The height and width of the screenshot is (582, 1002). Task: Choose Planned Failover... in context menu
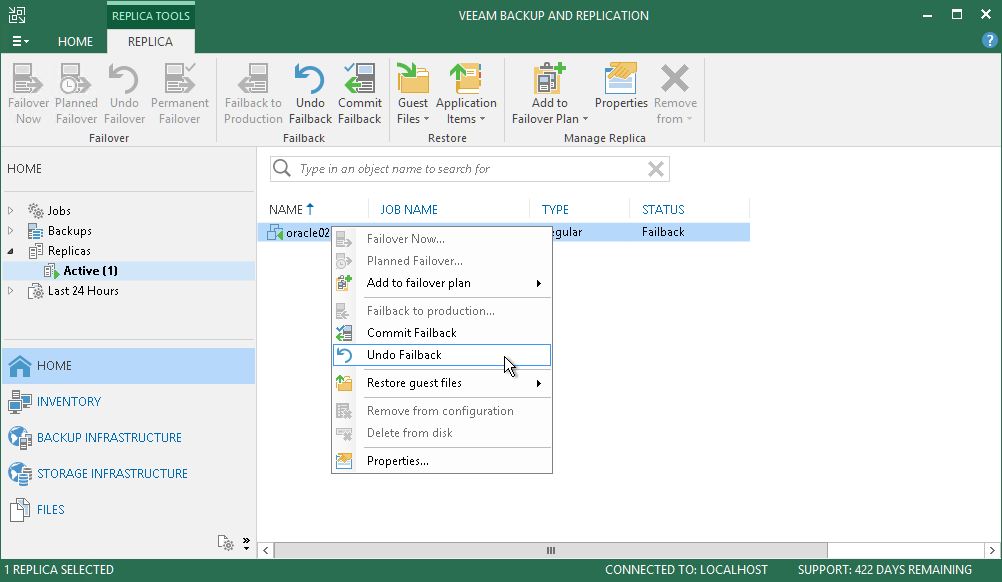point(442,261)
